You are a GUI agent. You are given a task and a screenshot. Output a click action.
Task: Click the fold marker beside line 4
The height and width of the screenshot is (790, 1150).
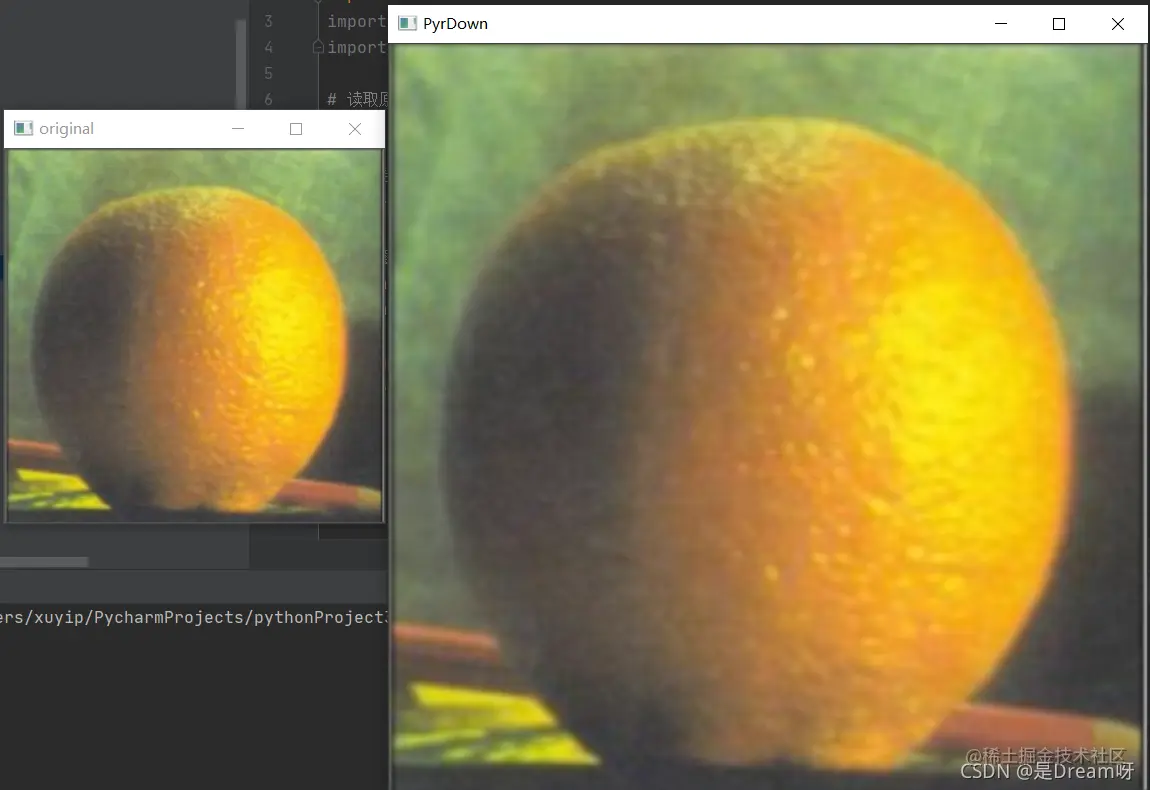pyautogui.click(x=318, y=47)
